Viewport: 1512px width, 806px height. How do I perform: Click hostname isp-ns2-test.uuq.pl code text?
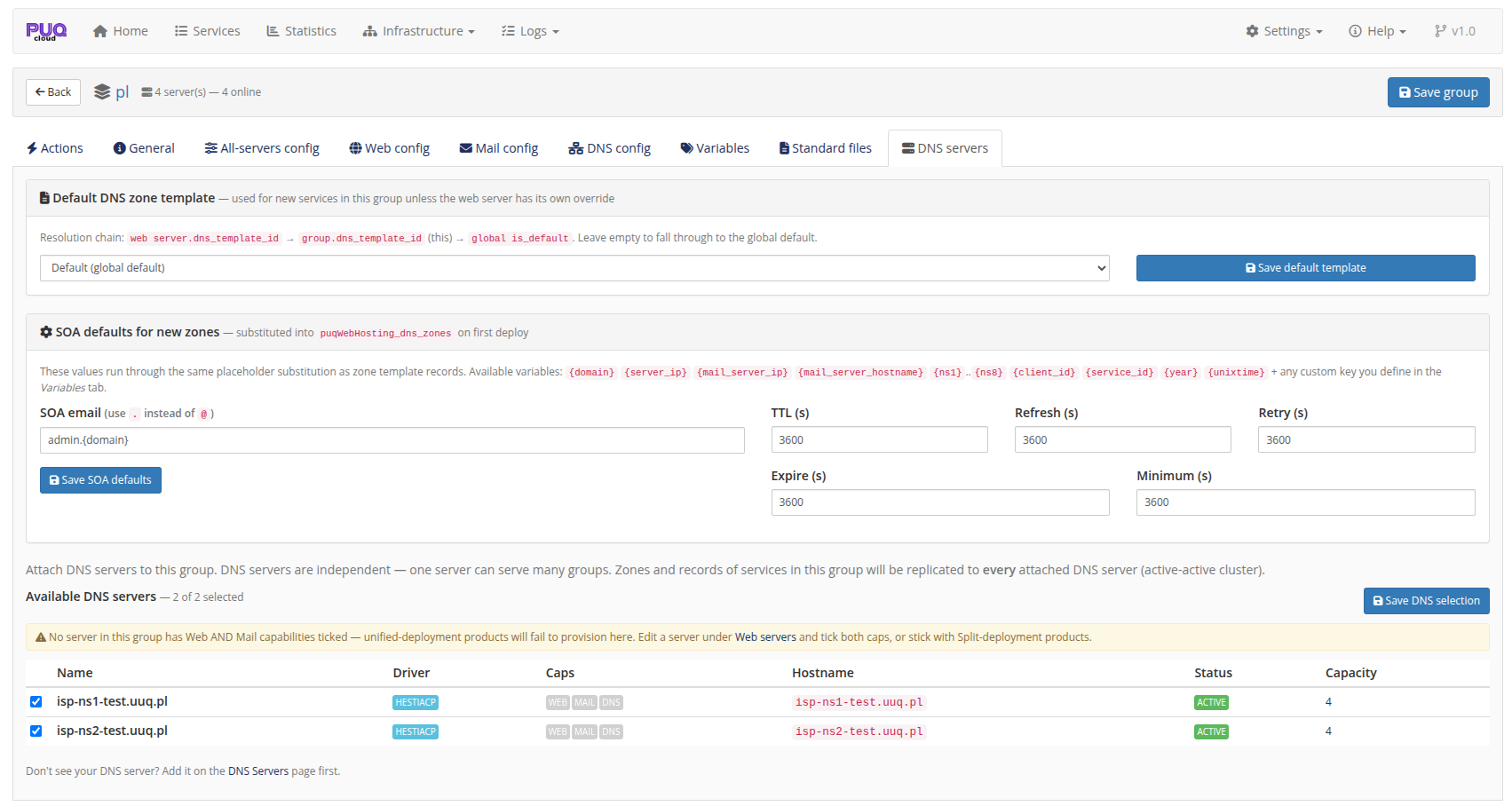[x=859, y=731]
